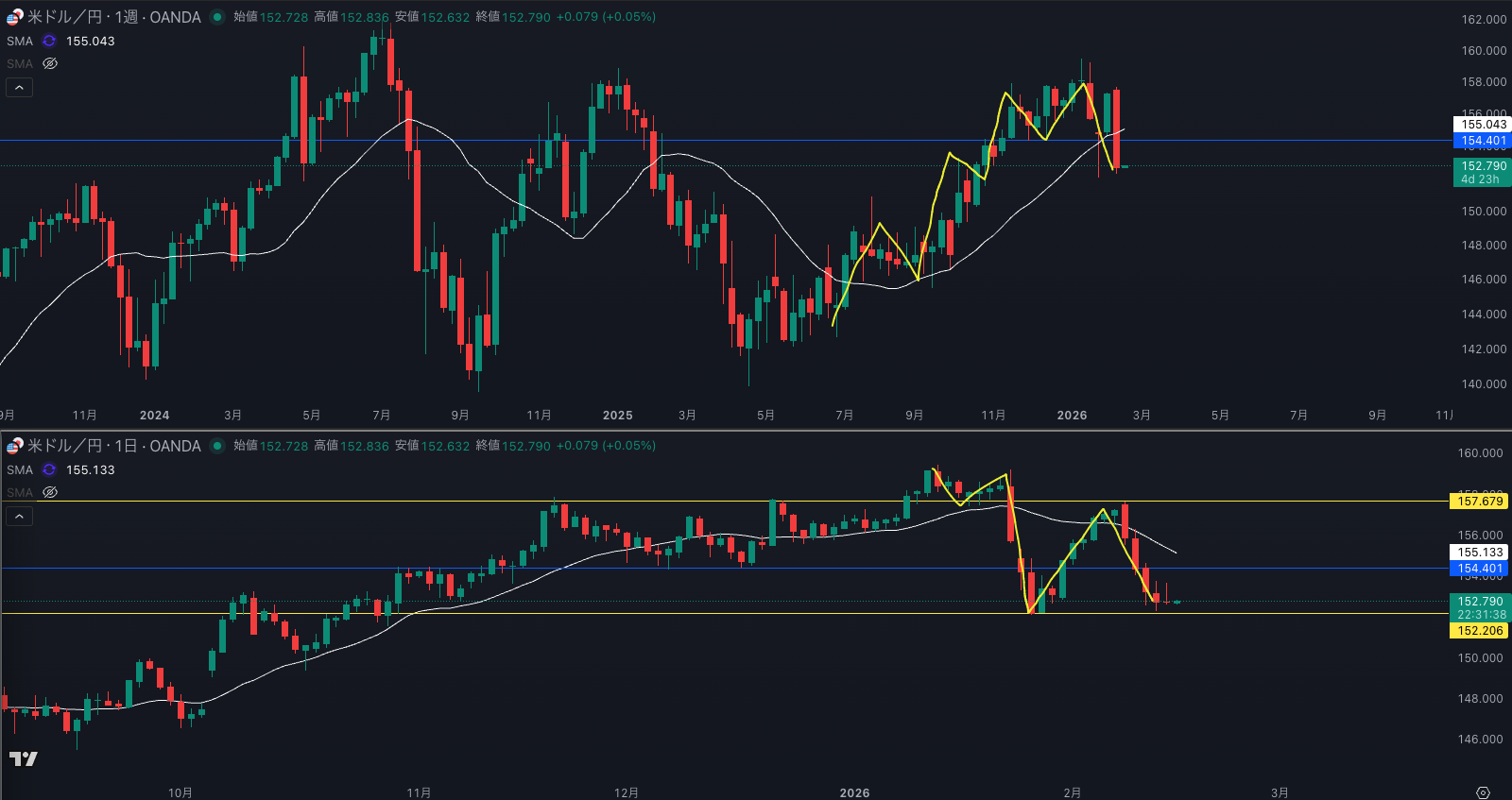The width and height of the screenshot is (1512, 800).
Task: Click the daily SMA purple refresh icon
Action: click(x=49, y=470)
